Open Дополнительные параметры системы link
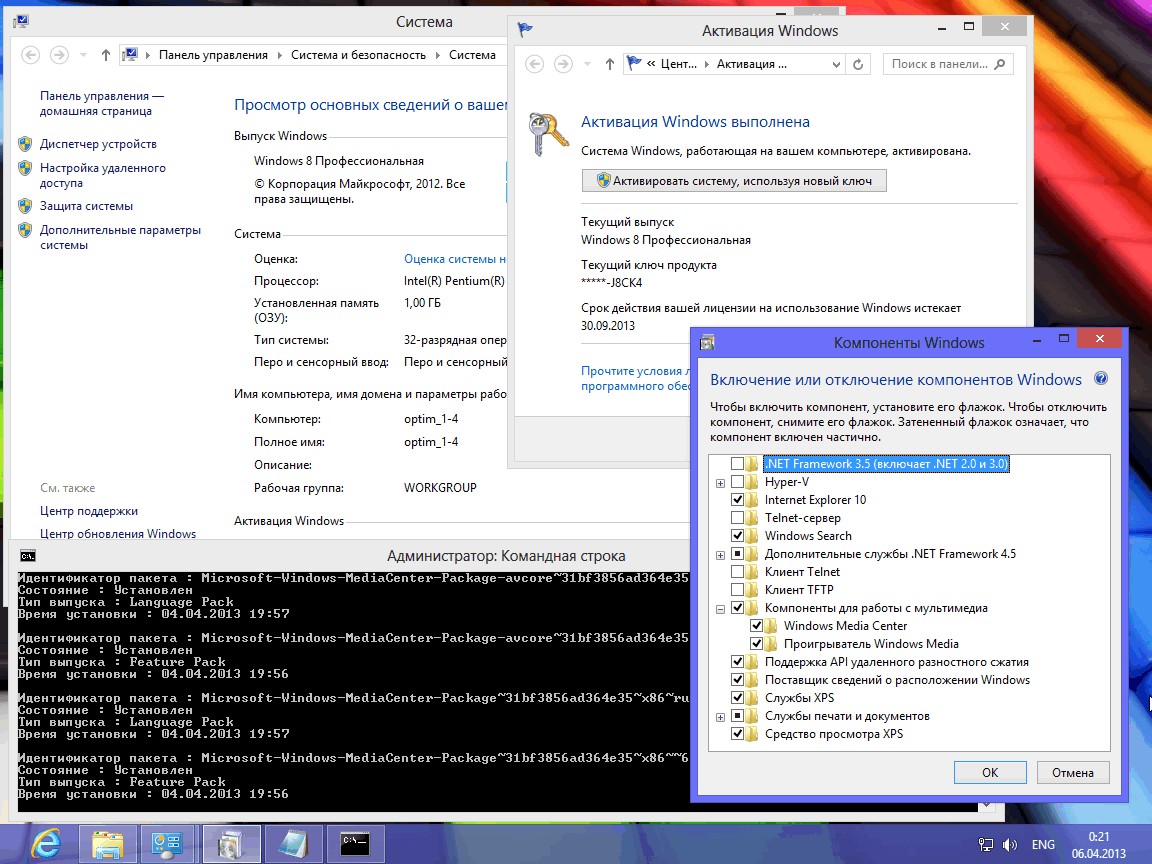This screenshot has height=864, width=1152. [120, 237]
